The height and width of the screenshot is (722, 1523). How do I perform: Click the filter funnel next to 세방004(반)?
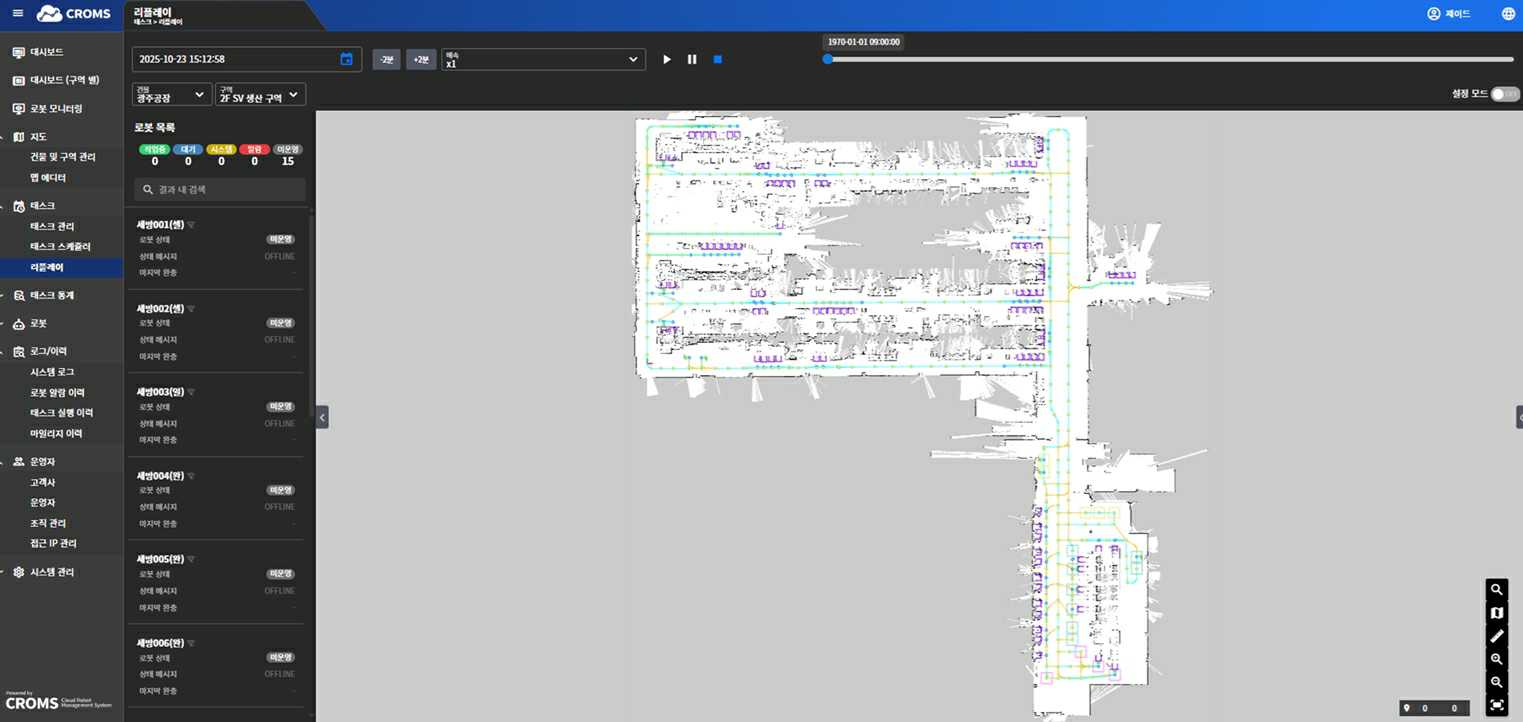pyautogui.click(x=191, y=476)
